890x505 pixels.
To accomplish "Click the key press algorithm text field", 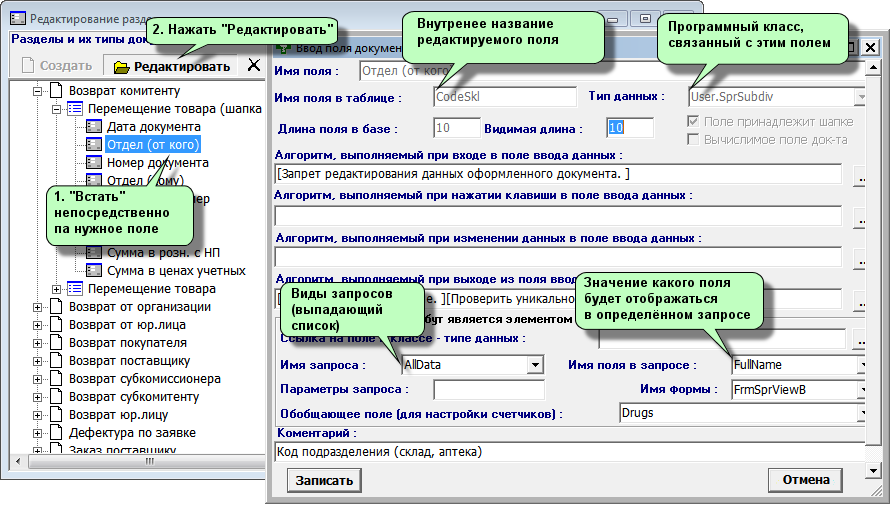I will [x=558, y=216].
